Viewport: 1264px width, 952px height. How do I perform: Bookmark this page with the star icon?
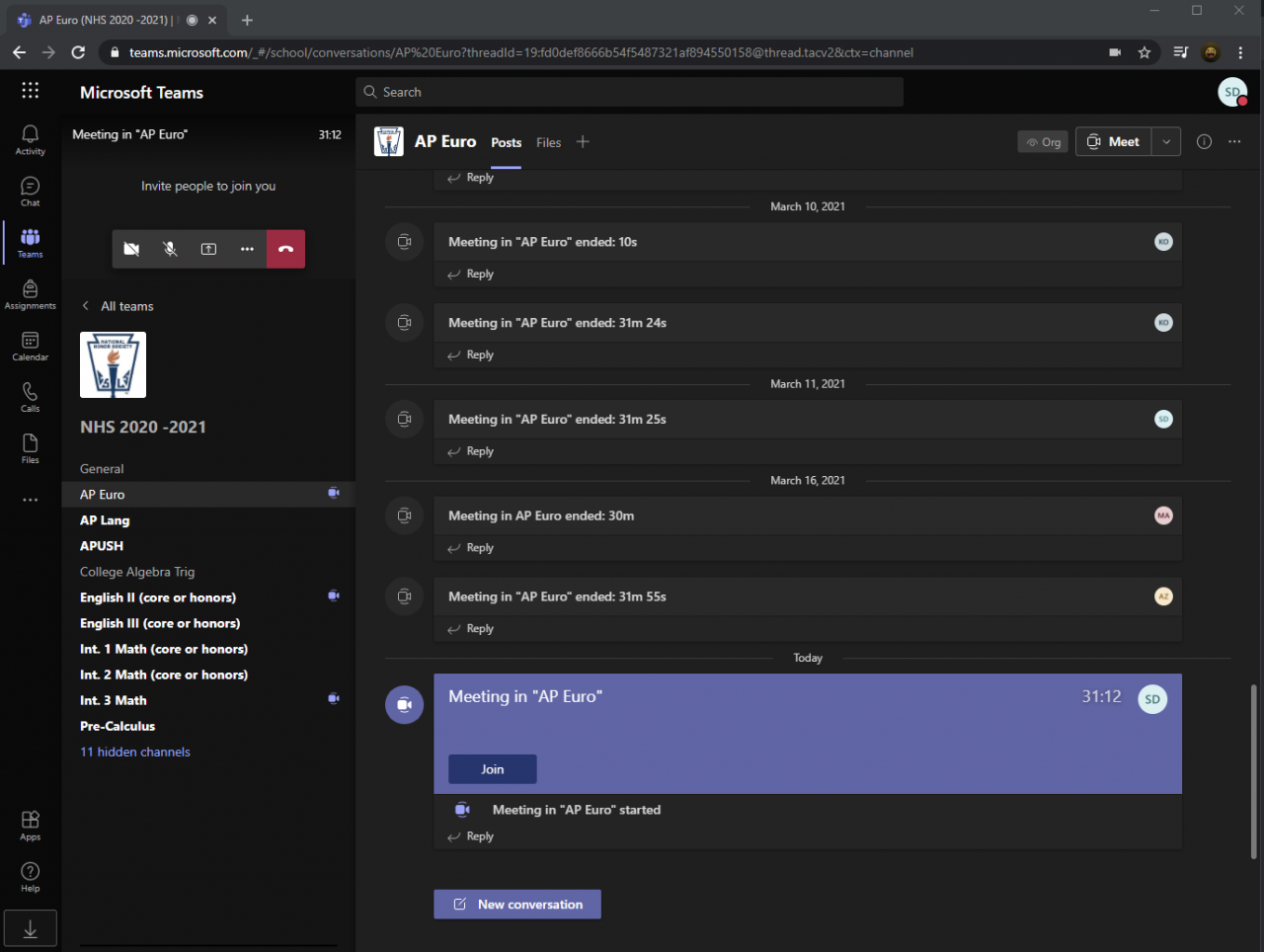click(x=1145, y=52)
